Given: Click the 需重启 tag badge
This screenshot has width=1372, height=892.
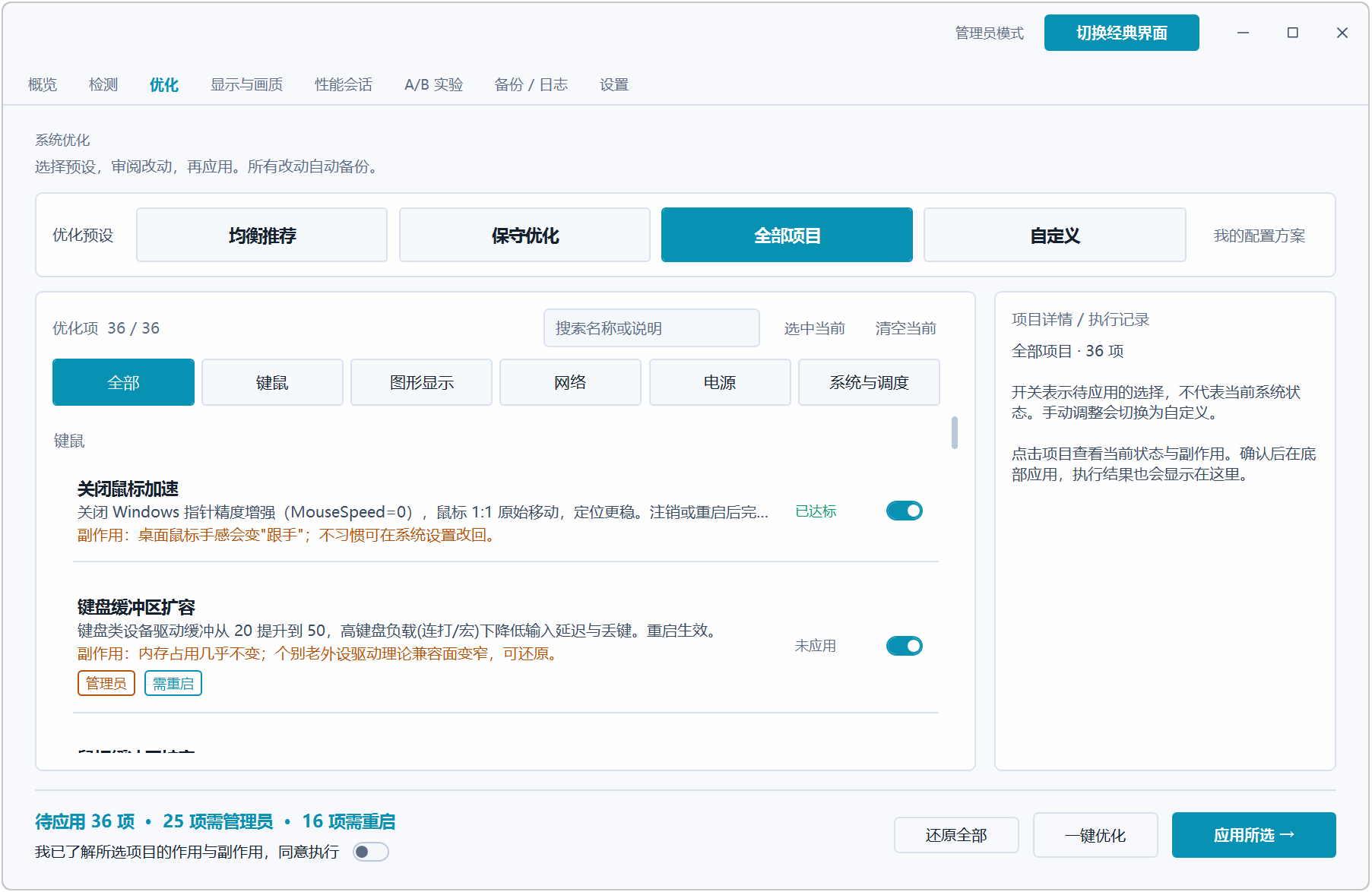Looking at the screenshot, I should 173,683.
